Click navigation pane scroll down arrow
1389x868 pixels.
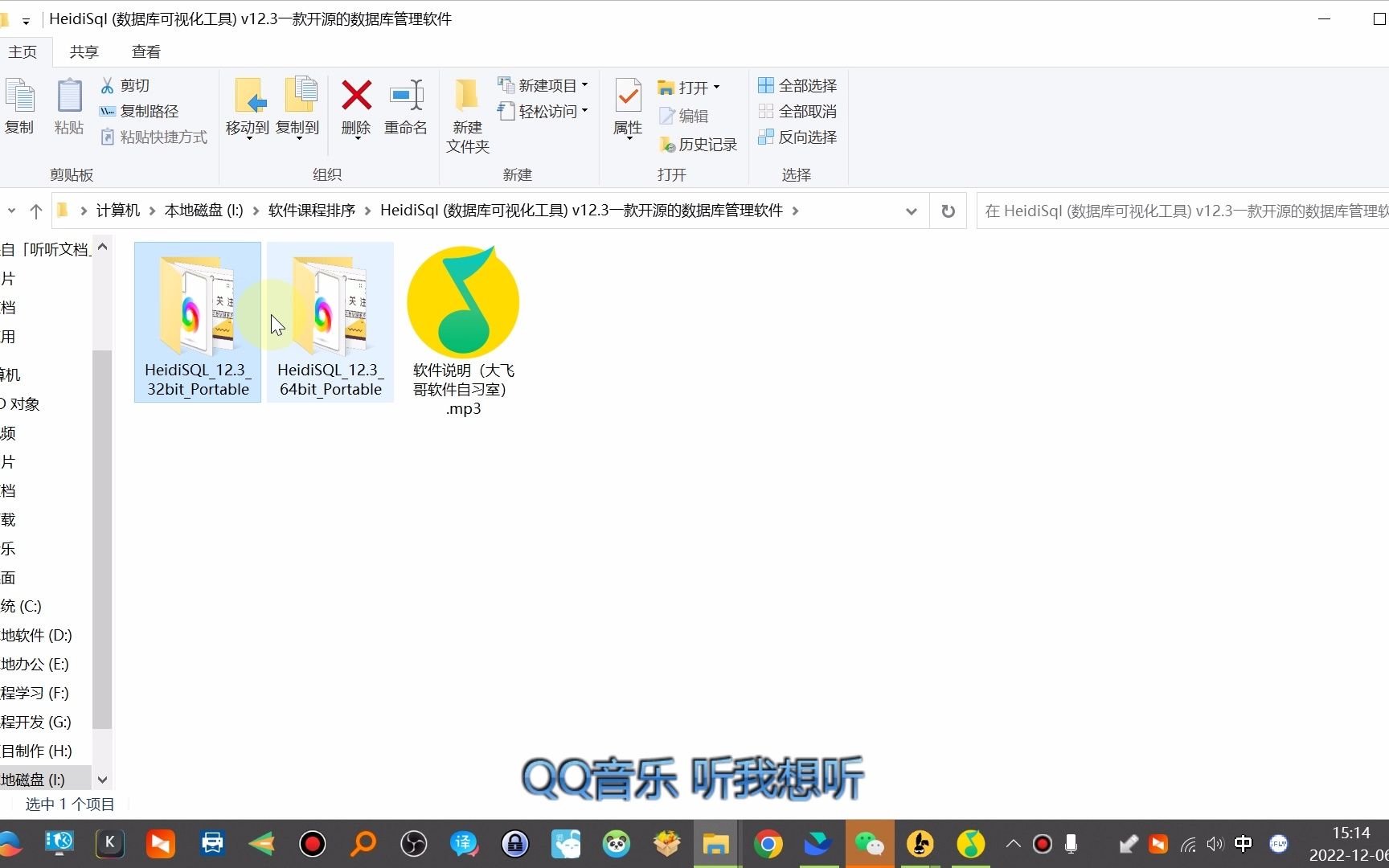click(x=102, y=779)
